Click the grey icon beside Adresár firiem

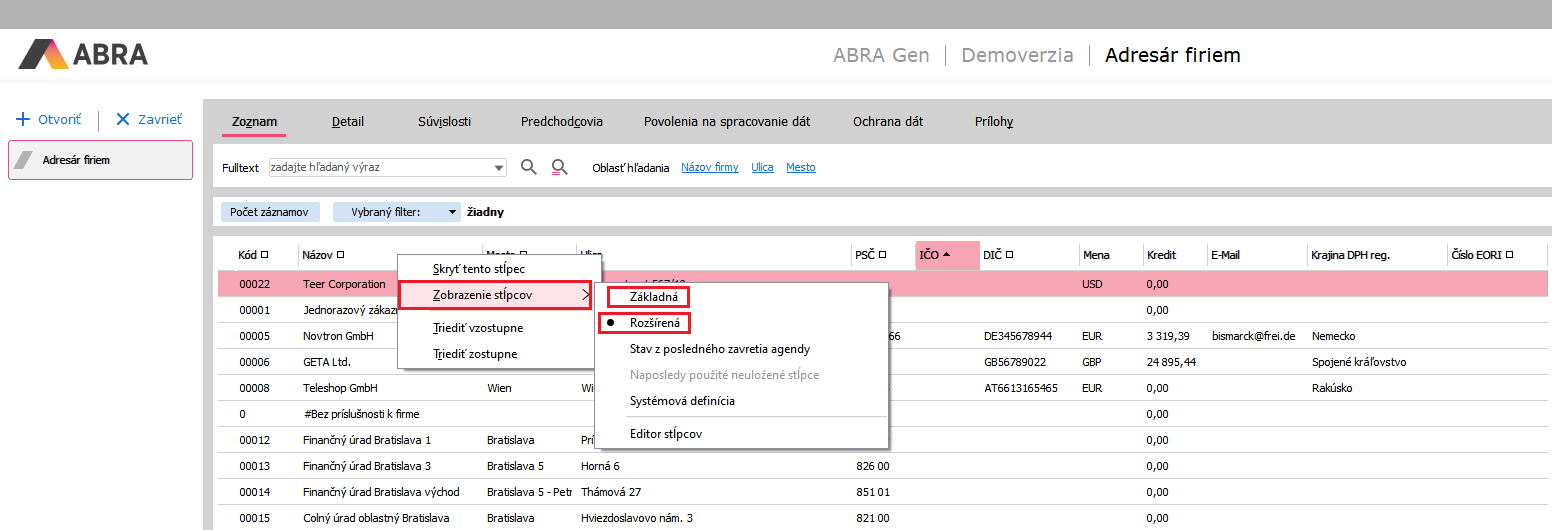(25, 160)
